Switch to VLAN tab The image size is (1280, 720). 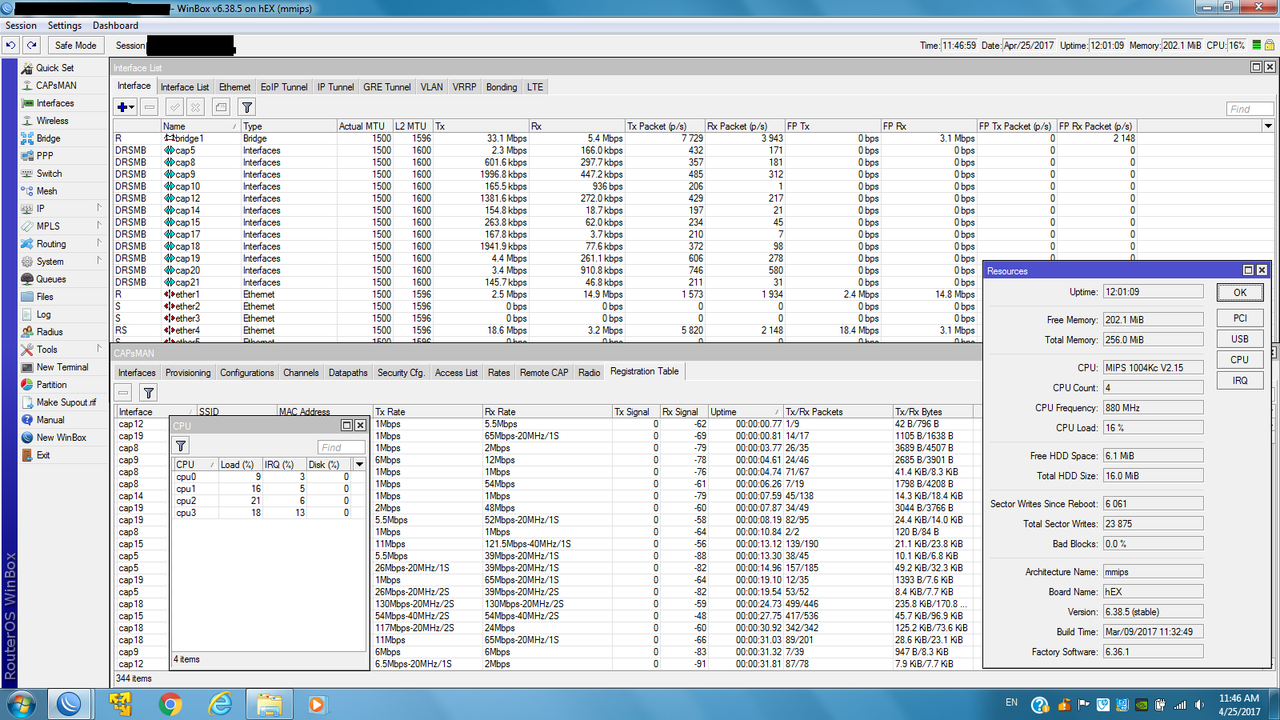(x=431, y=87)
